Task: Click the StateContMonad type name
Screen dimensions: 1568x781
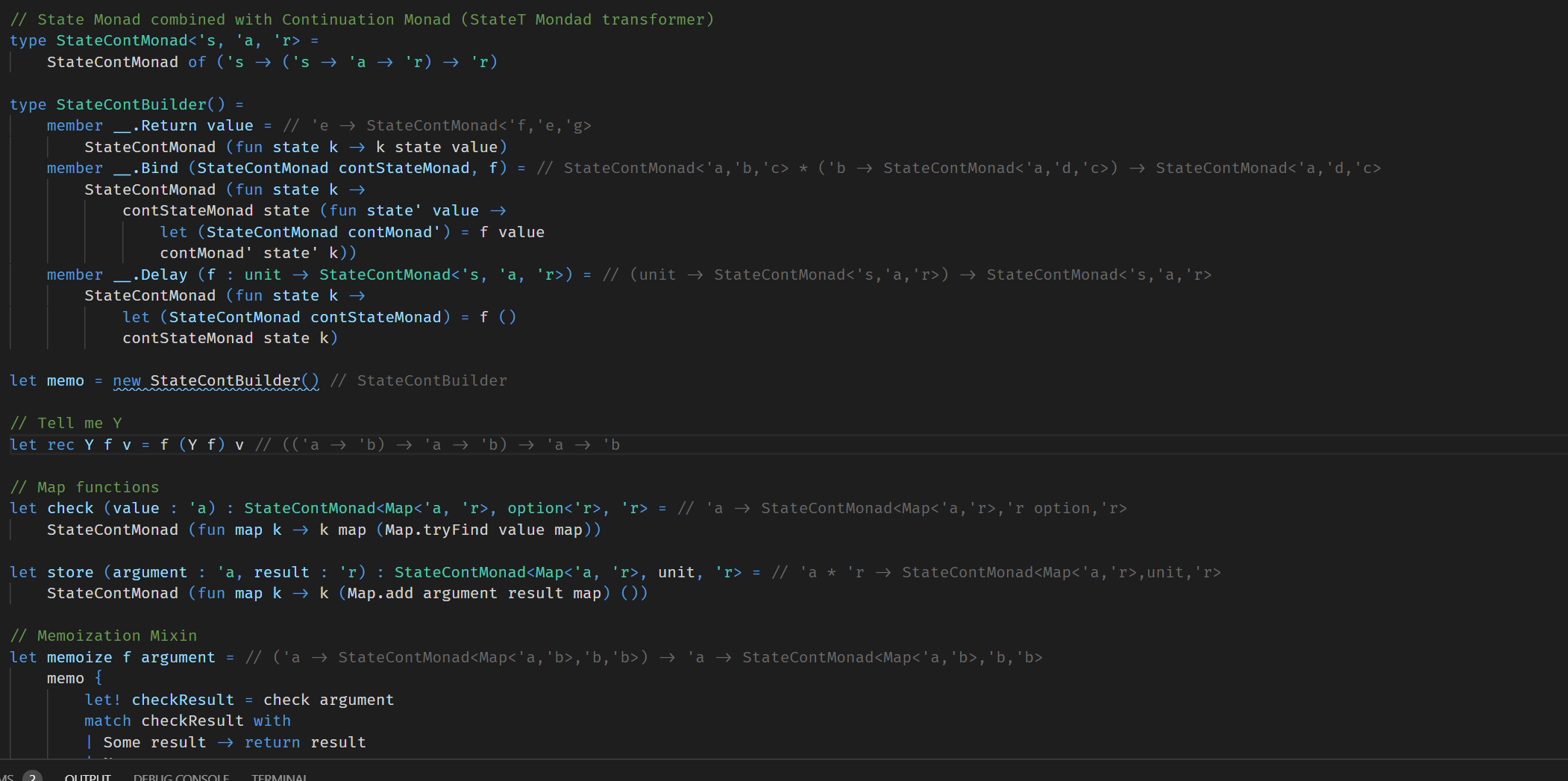Action: (x=121, y=40)
